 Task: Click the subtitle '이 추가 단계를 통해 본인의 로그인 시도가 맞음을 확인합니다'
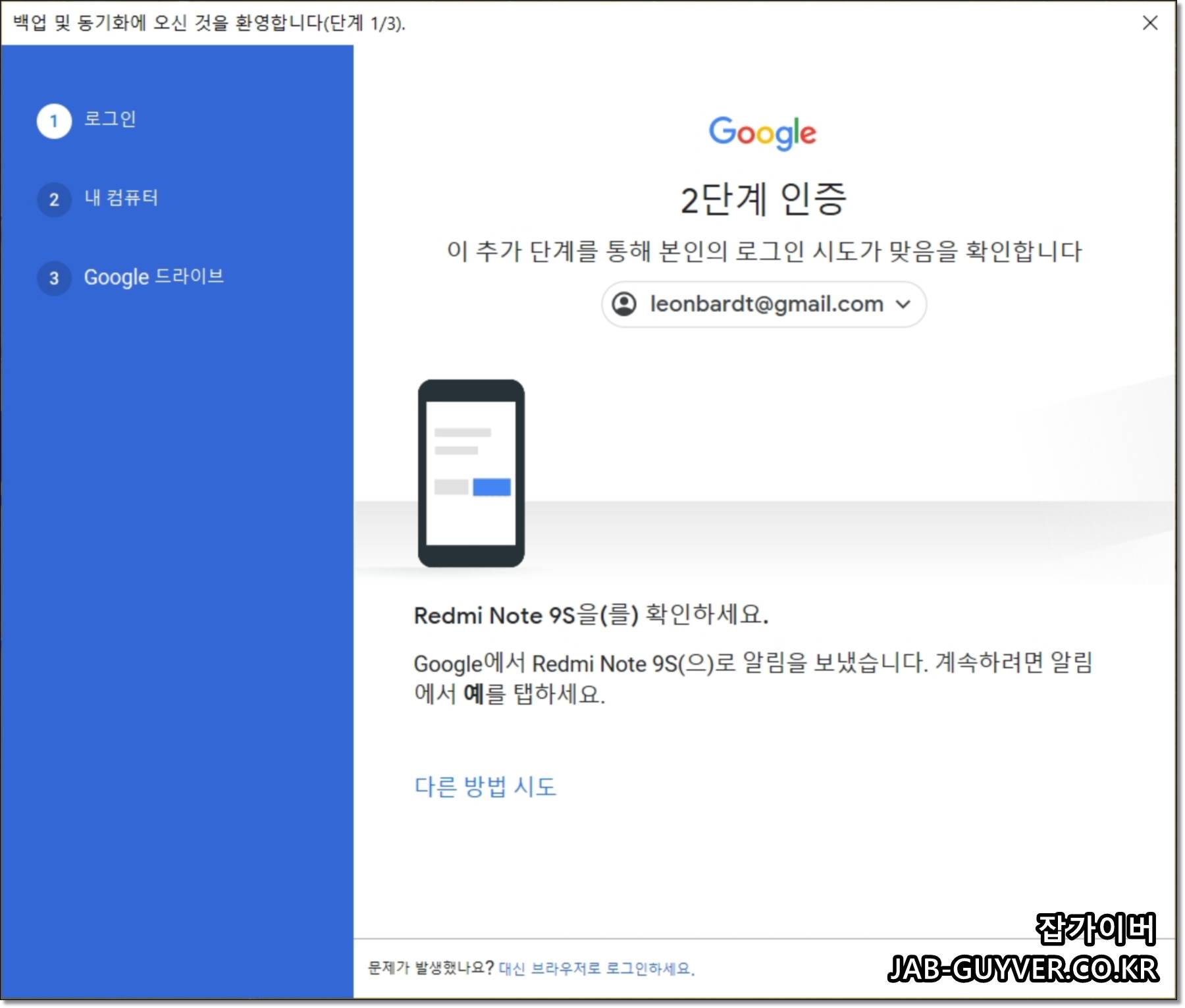point(764,251)
